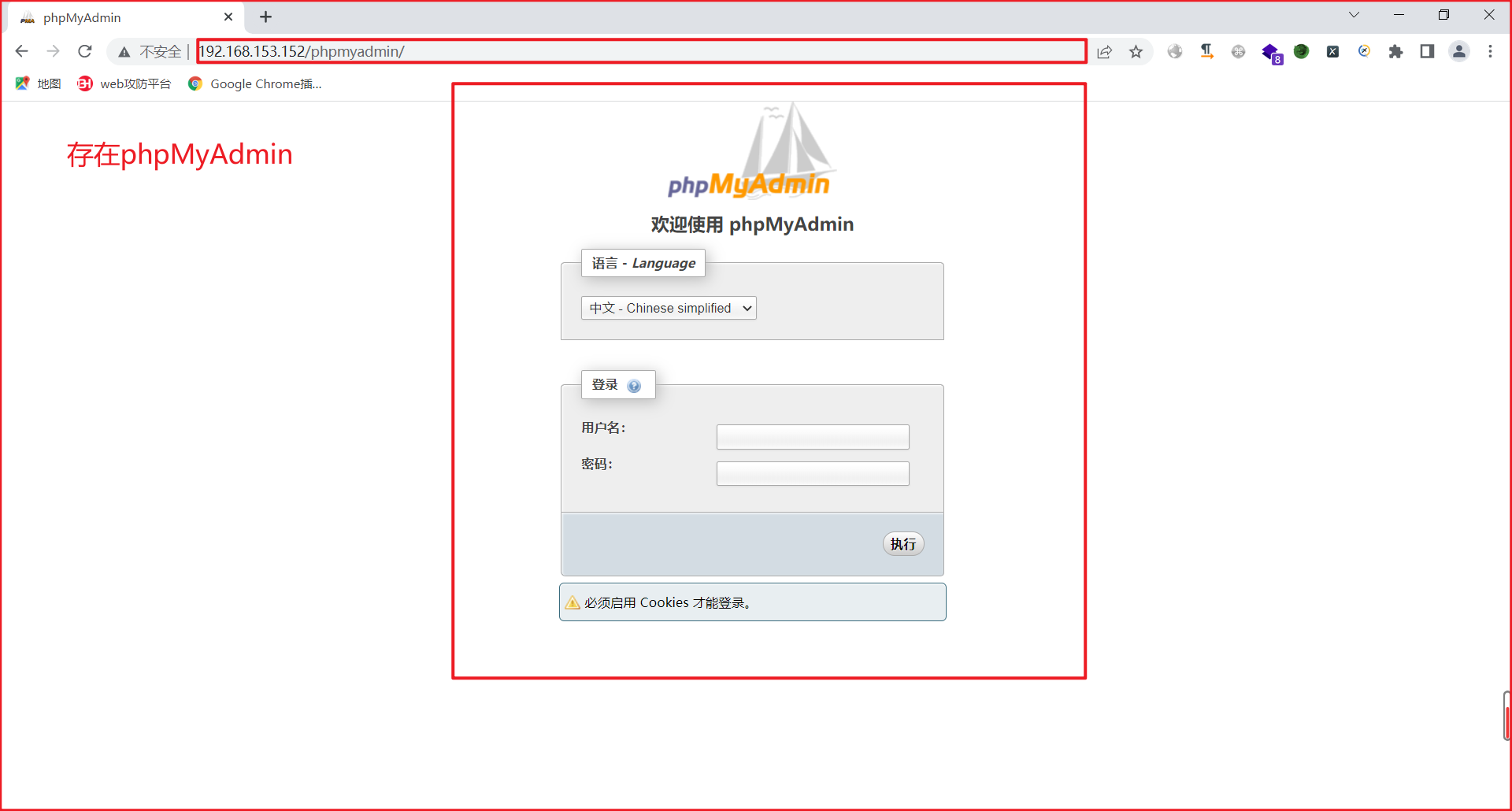Minimize the Chrome window
This screenshot has width=1512, height=811.
pyautogui.click(x=1399, y=15)
